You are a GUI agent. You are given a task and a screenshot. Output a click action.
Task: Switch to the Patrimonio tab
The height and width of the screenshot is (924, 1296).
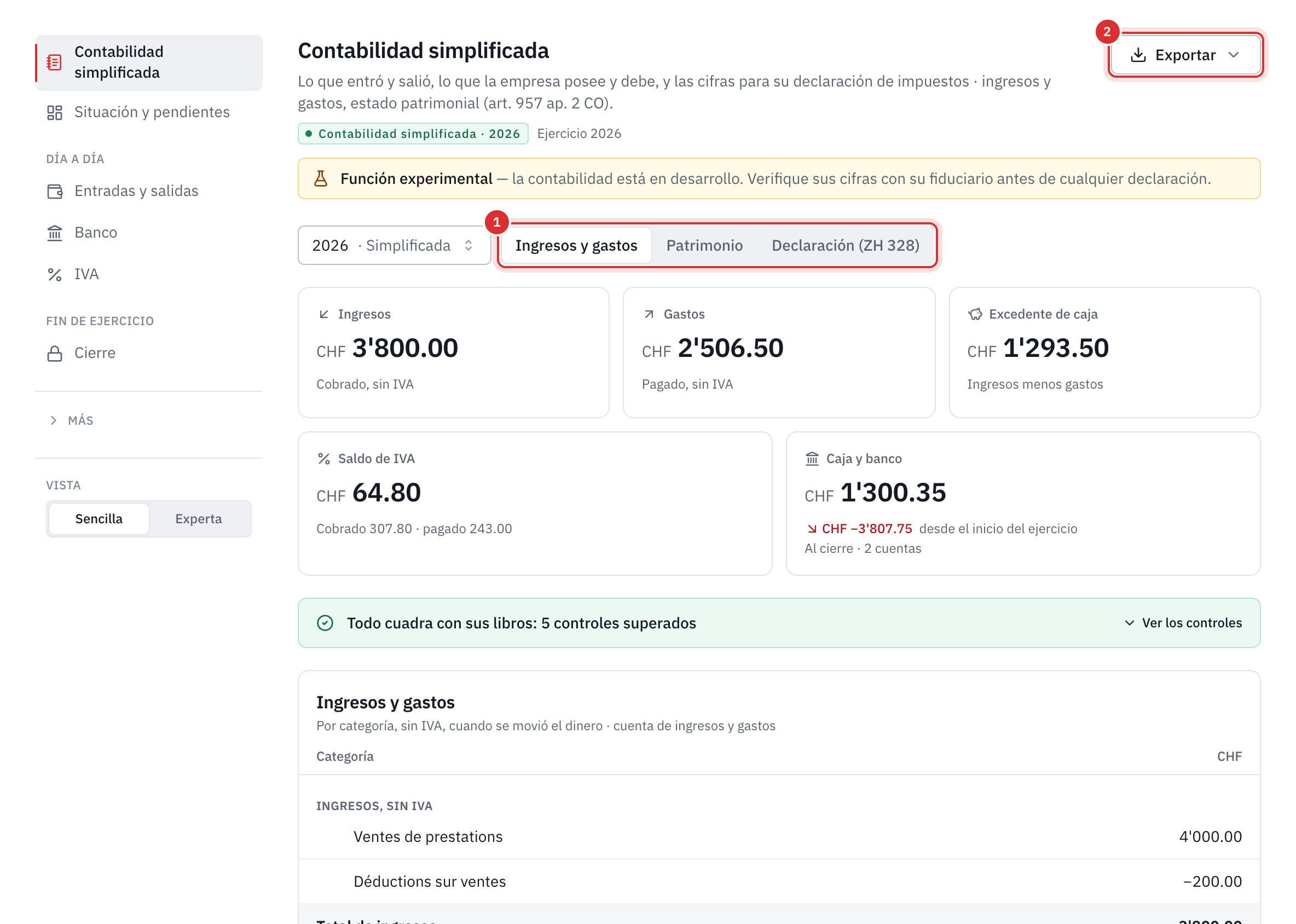click(704, 245)
